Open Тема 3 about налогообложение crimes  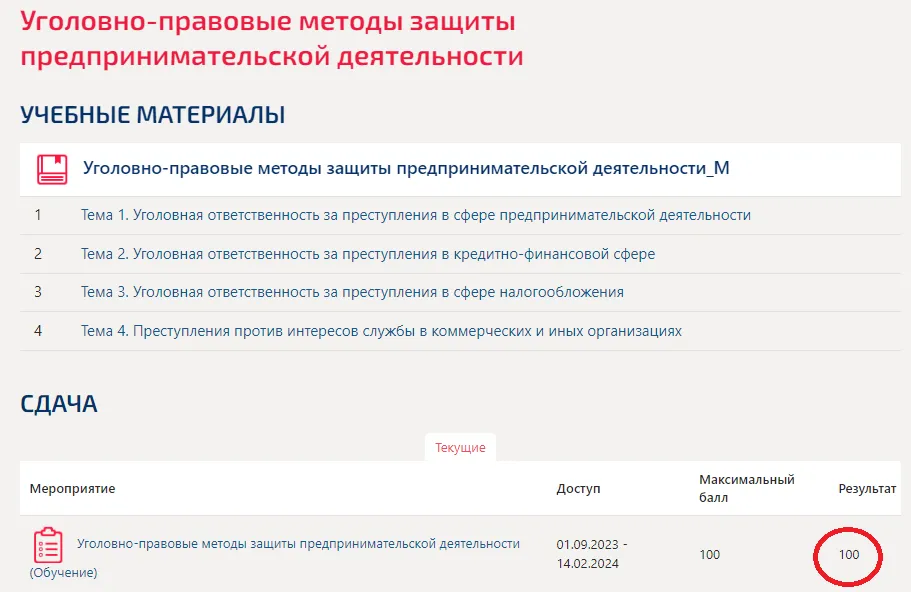352,292
